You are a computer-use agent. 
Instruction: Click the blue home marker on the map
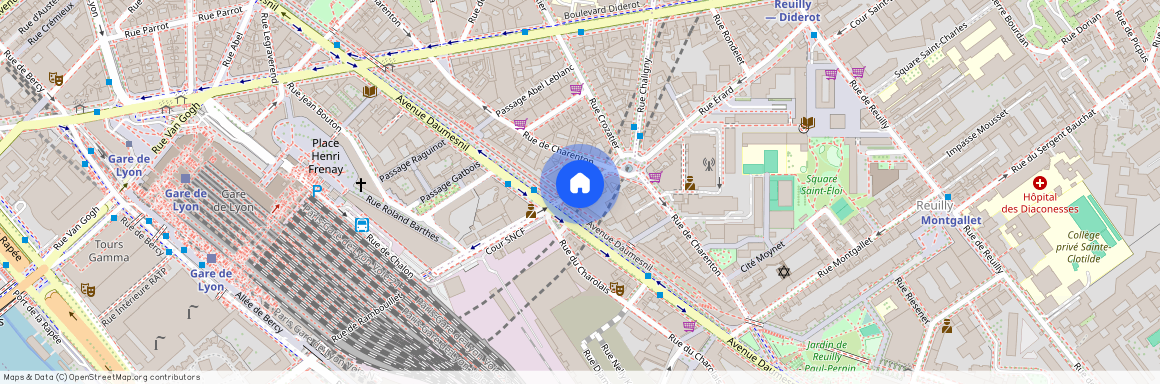click(x=579, y=183)
